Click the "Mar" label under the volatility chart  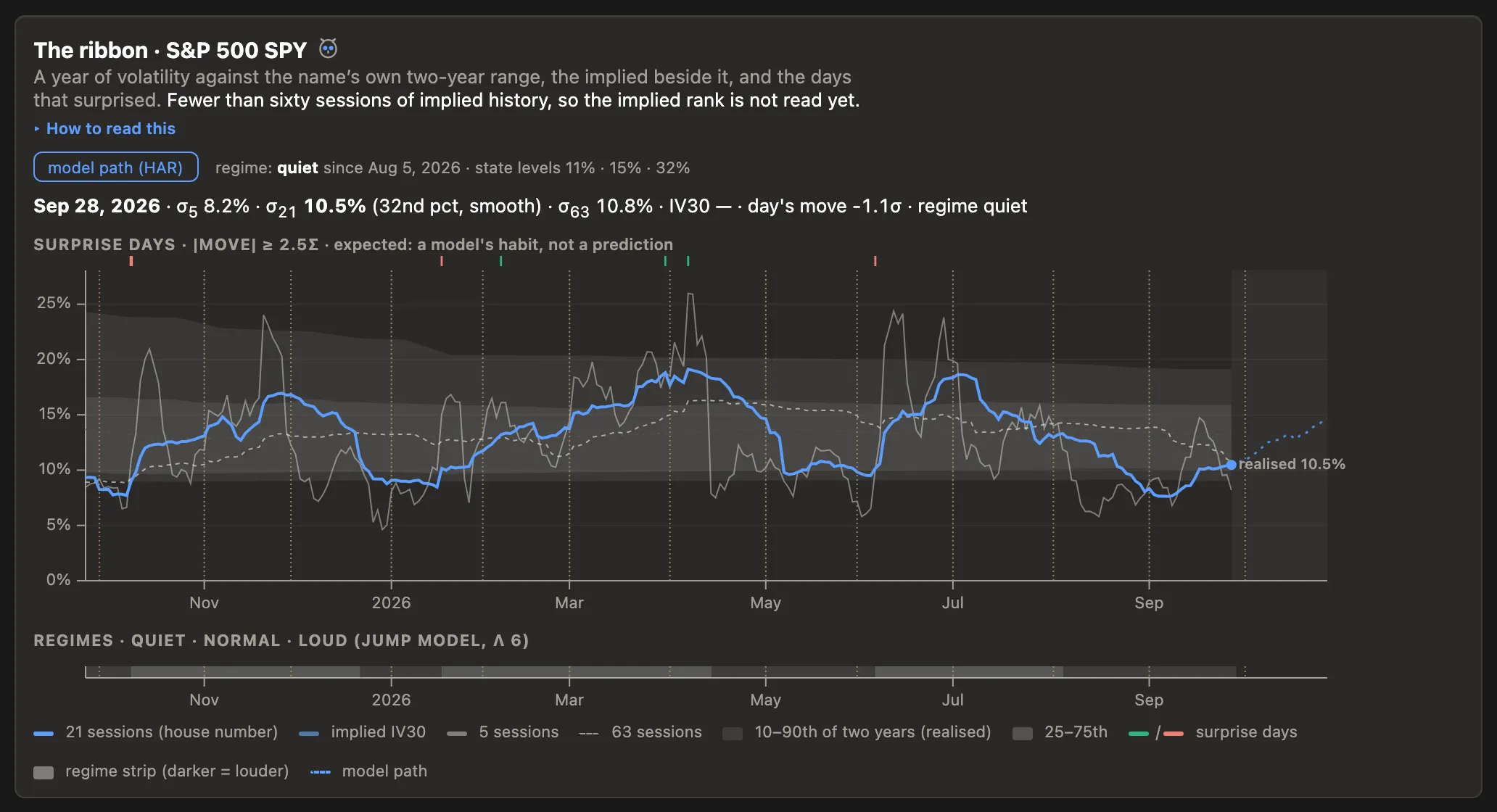tap(569, 603)
